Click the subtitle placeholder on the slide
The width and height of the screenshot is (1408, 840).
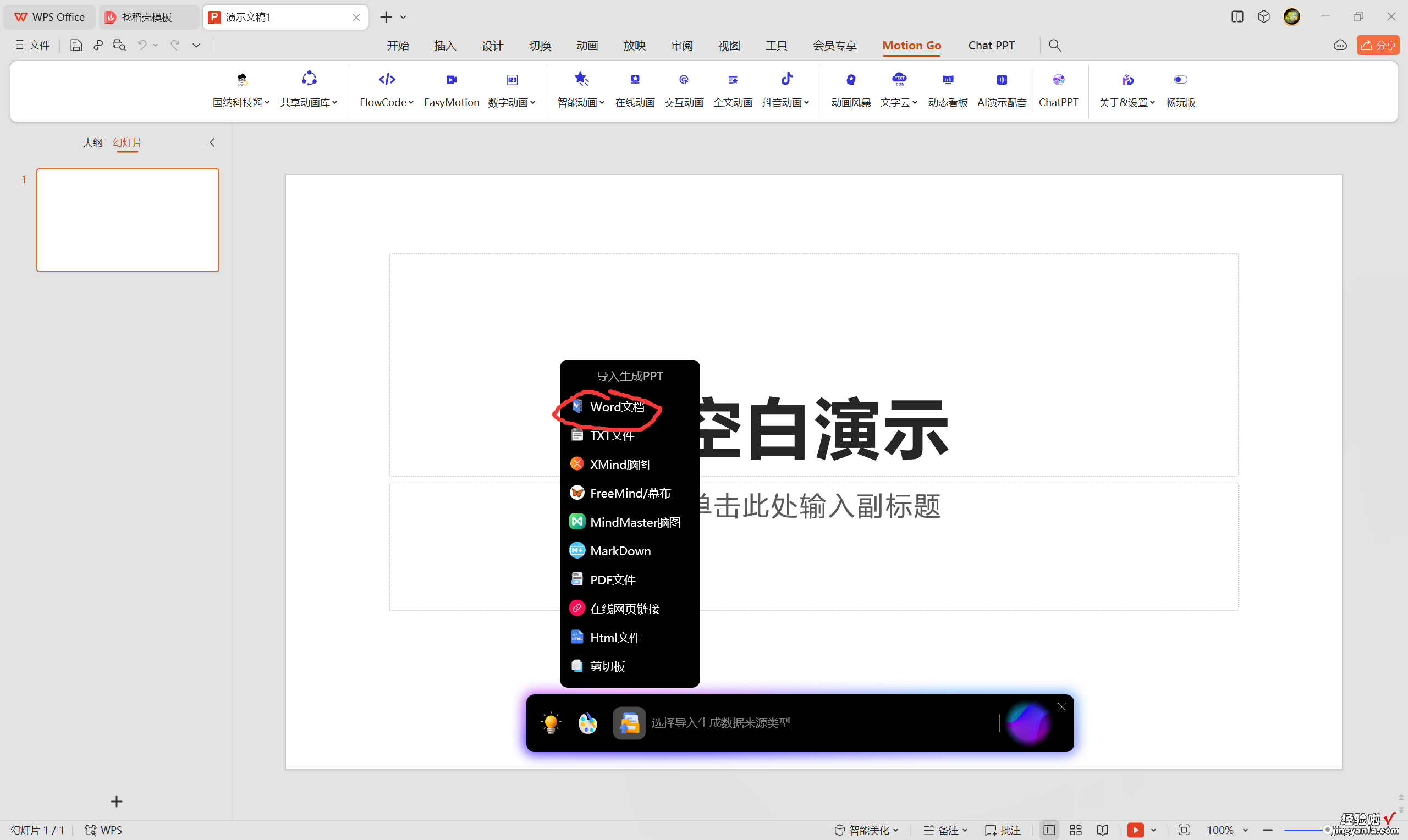point(813,546)
